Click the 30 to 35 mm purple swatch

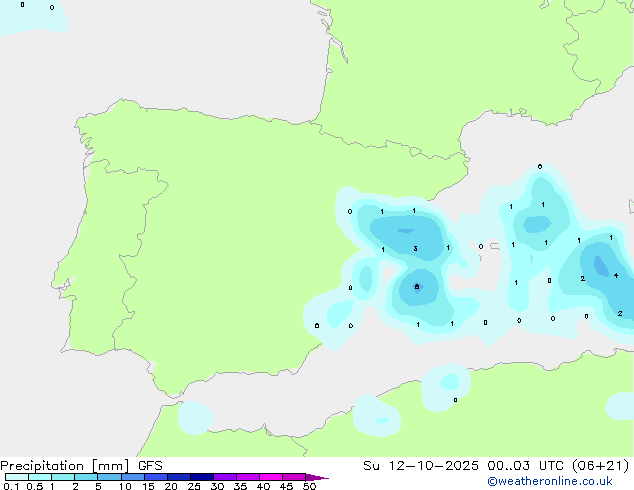click(x=225, y=477)
